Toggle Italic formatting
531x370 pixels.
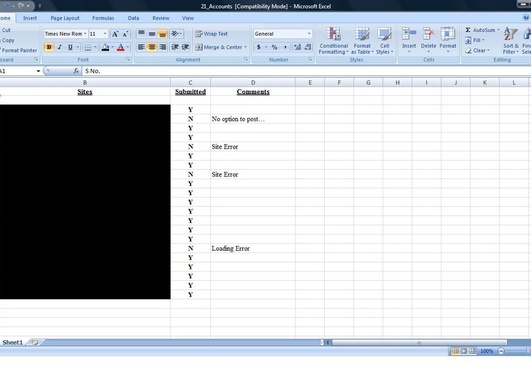click(x=60, y=47)
